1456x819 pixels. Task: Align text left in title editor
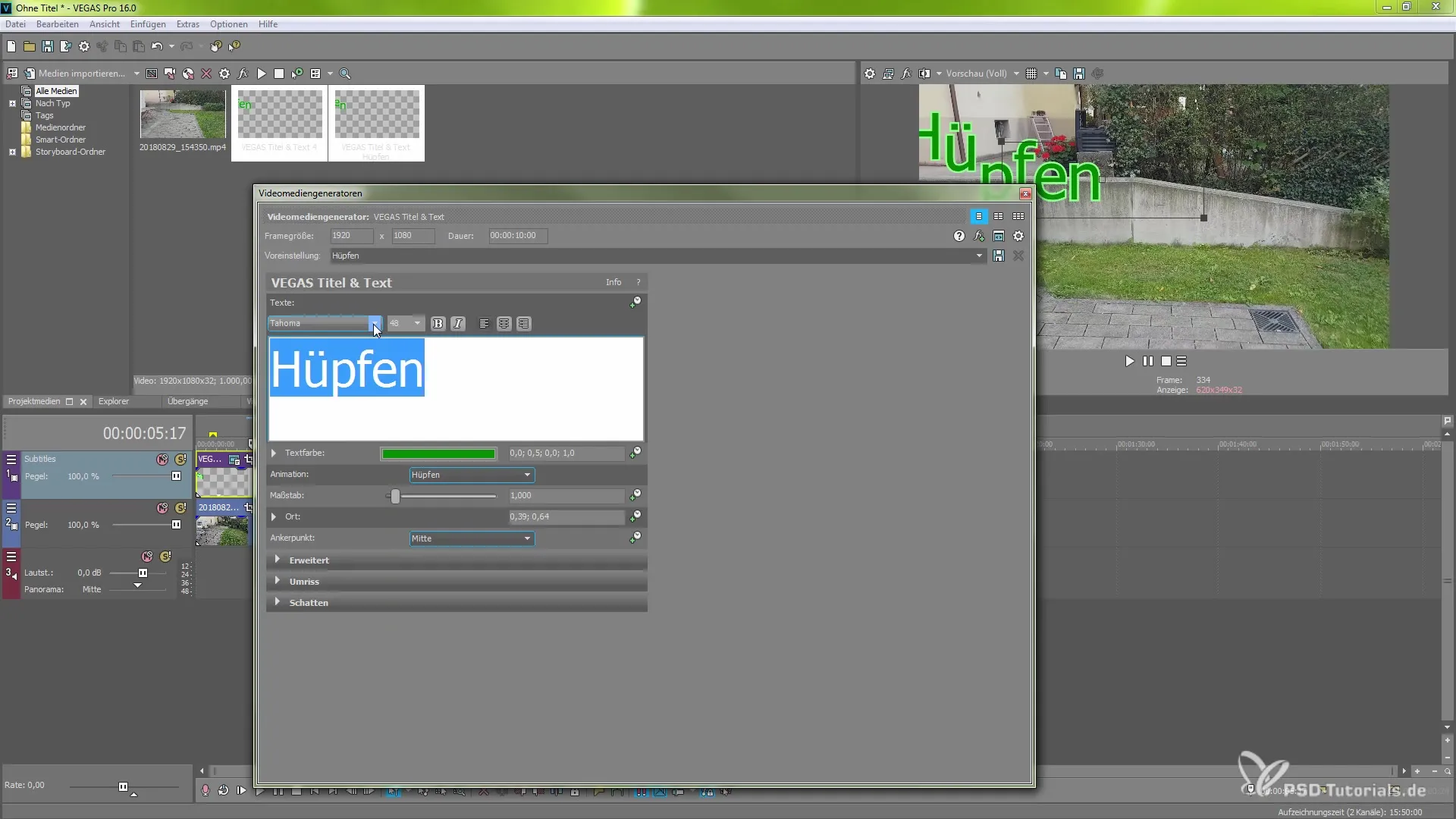tap(484, 324)
